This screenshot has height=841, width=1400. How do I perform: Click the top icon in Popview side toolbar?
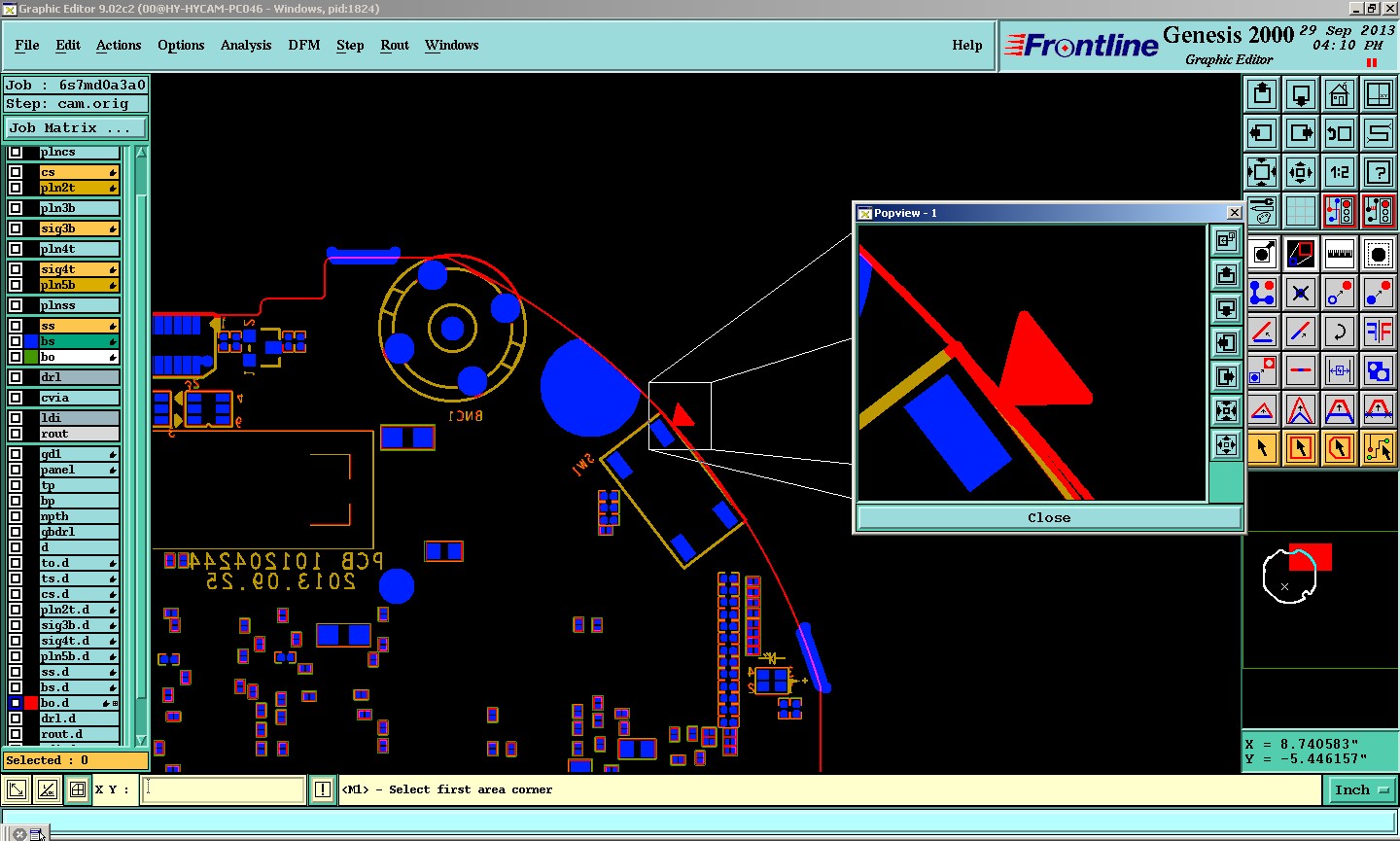(x=1226, y=240)
